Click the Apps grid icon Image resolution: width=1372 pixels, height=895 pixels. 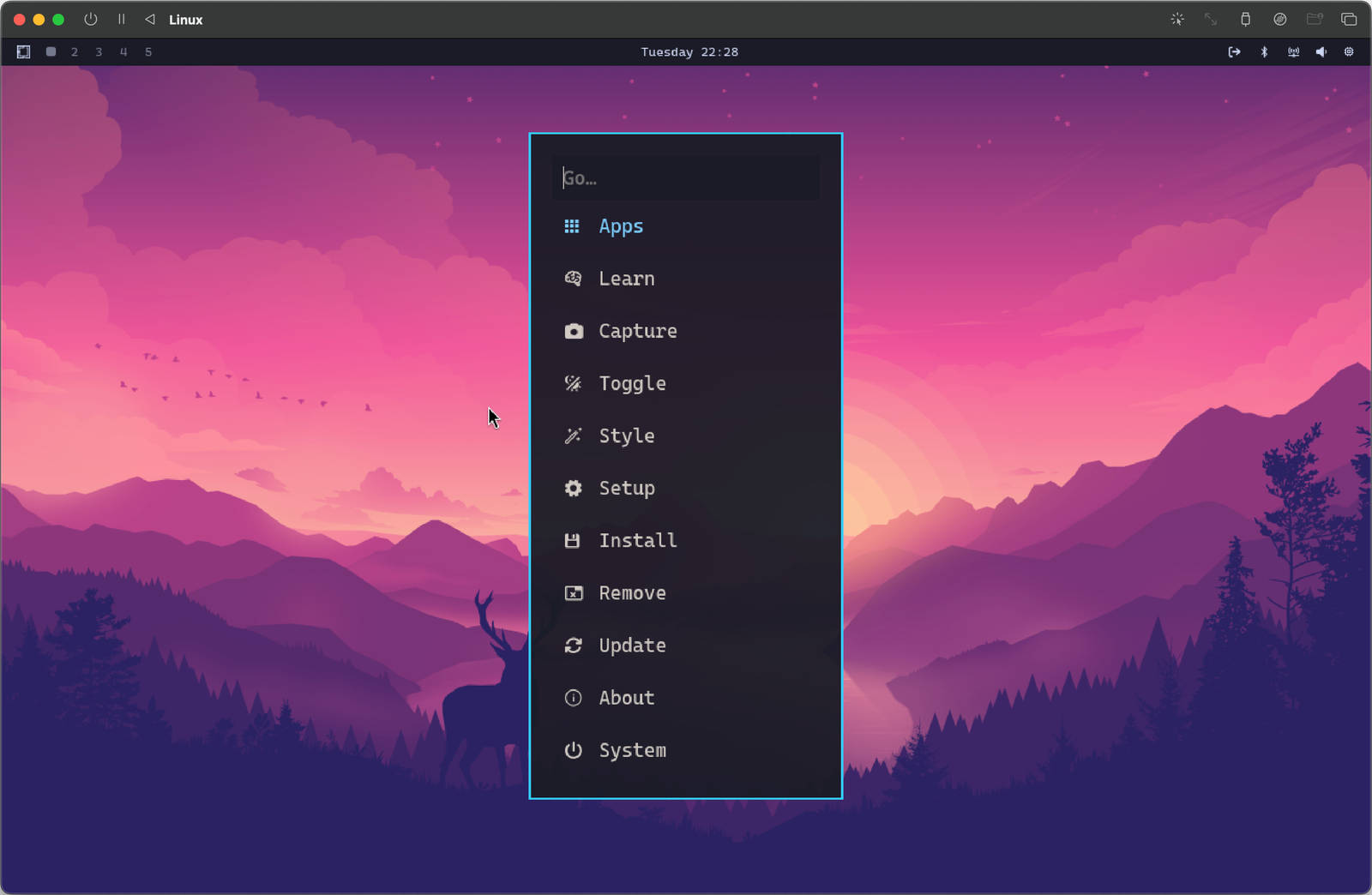pyautogui.click(x=573, y=225)
